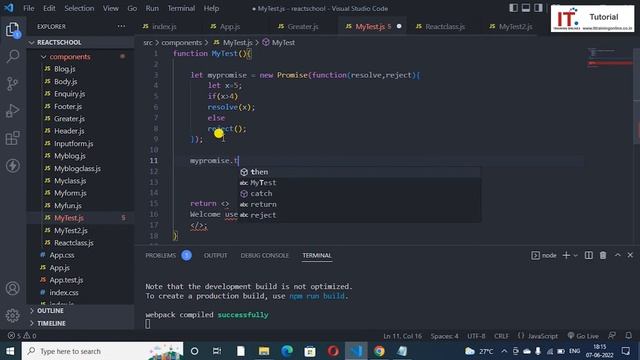This screenshot has height=360, width=640.
Task: Open the DEBUG CONSOLE panel tab
Action: click(264, 256)
